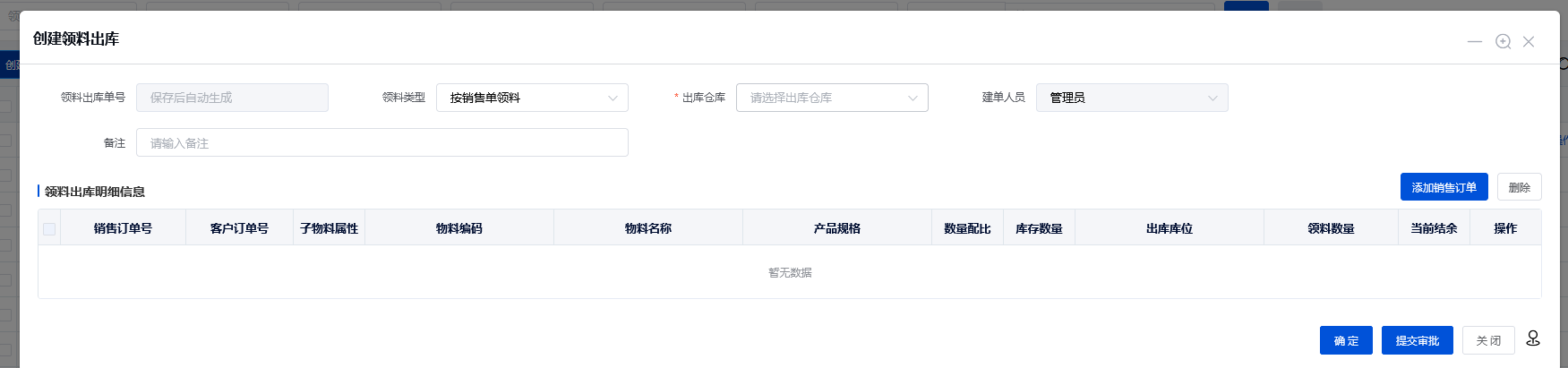Click the 出库库位 column header
Viewport: 1568px width, 368px height.
pyautogui.click(x=1169, y=228)
